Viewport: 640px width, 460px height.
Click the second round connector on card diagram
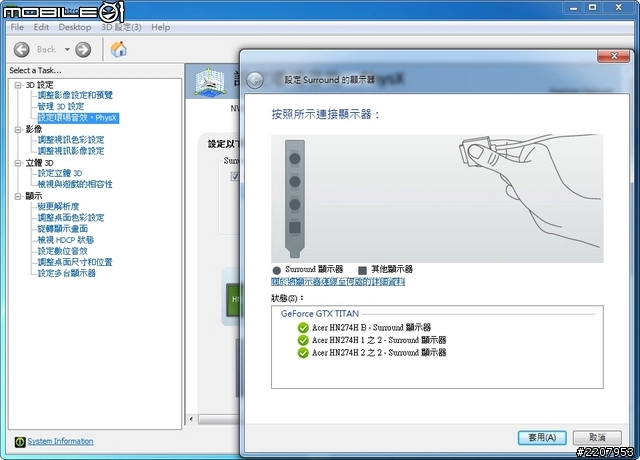pyautogui.click(x=295, y=181)
